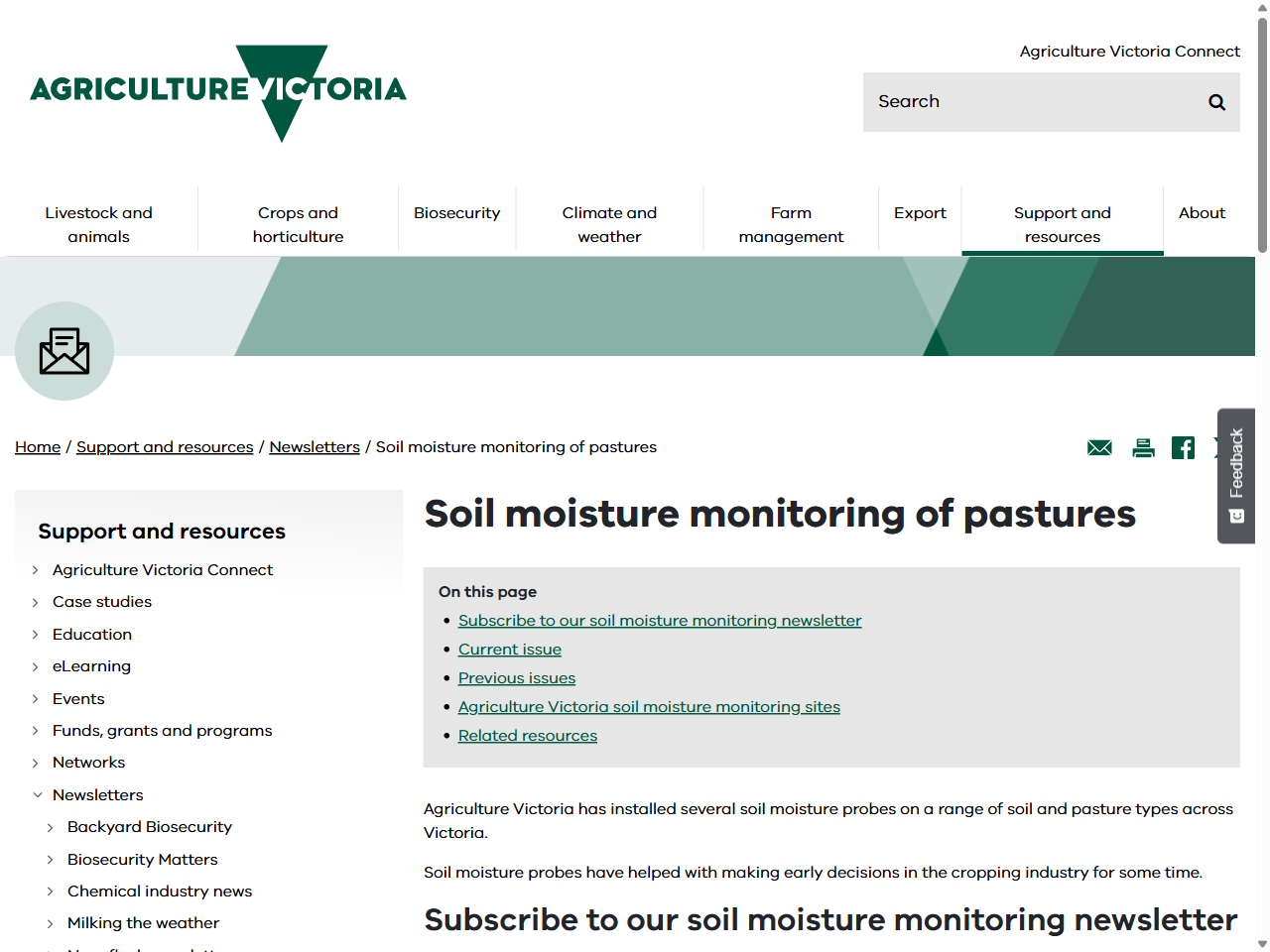The height and width of the screenshot is (952, 1270).
Task: Open Funds, grants and programs item
Action: pyautogui.click(x=163, y=731)
